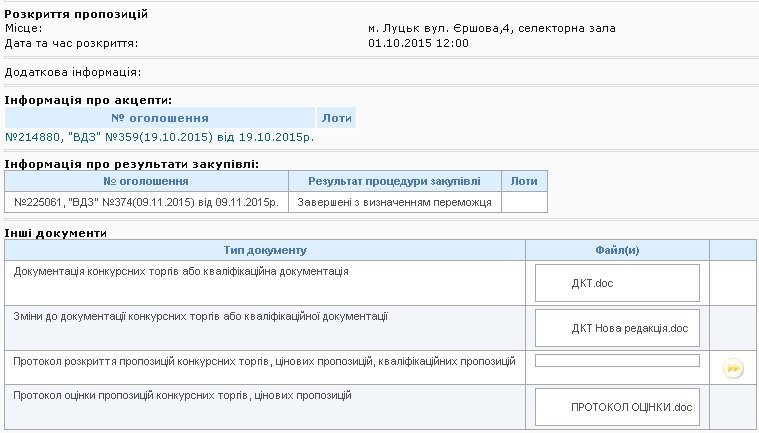Select the "Документація конкурсних торгів або кваліфікаційна" row text
The height and width of the screenshot is (433, 759).
point(181,271)
